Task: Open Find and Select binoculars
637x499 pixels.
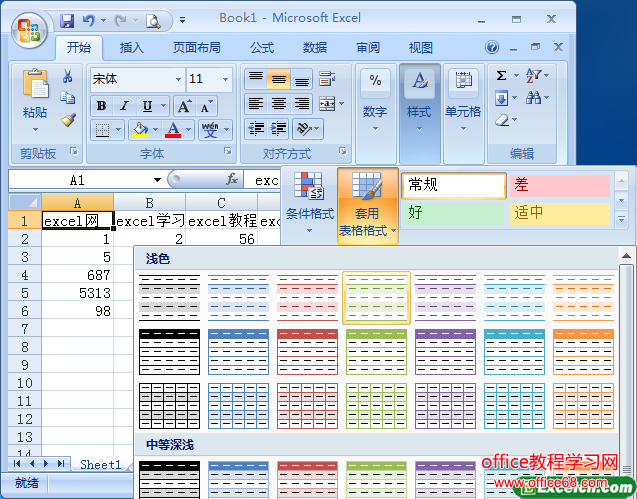Action: [533, 98]
